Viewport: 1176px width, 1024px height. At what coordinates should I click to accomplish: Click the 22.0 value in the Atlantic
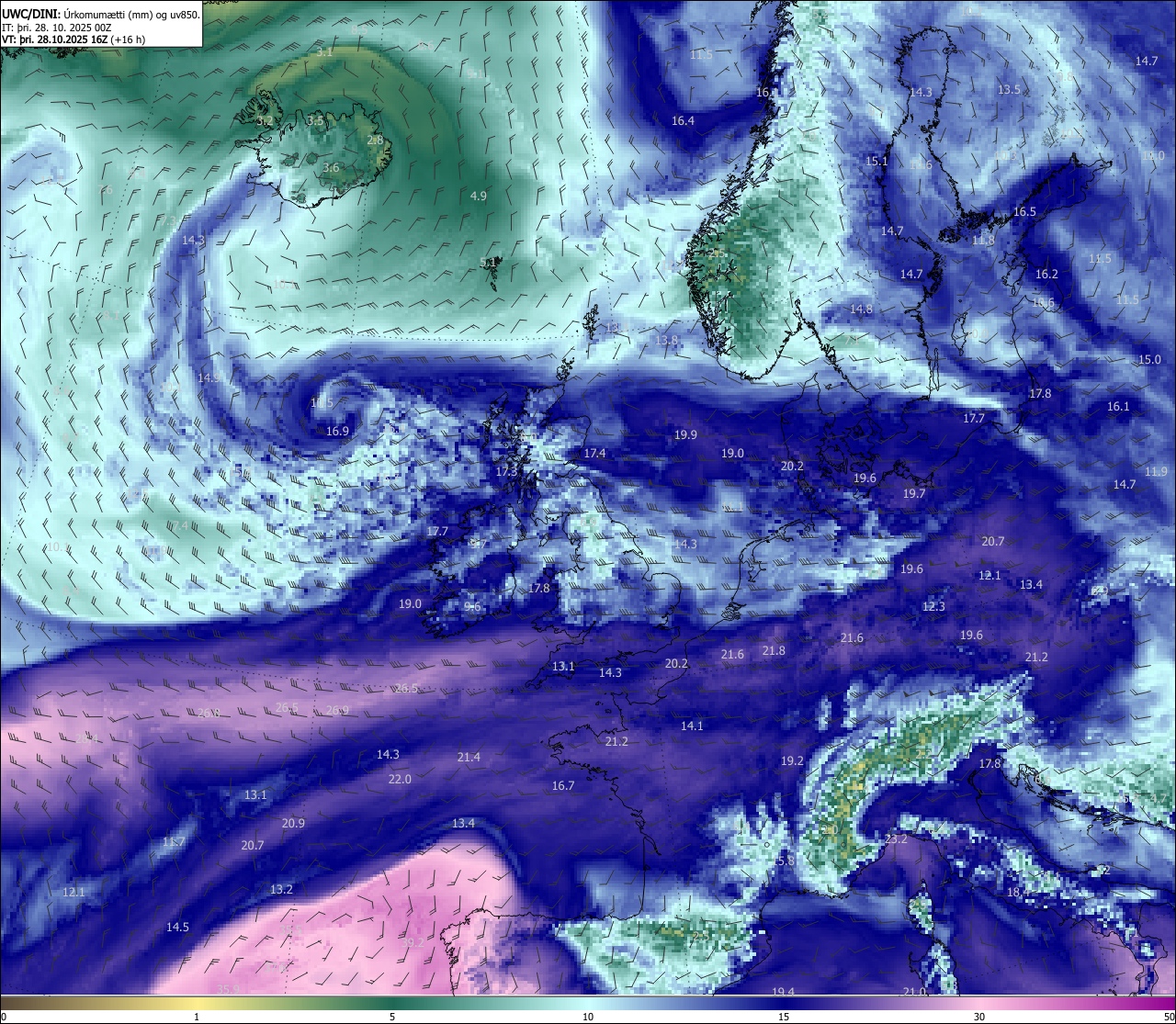coord(400,779)
